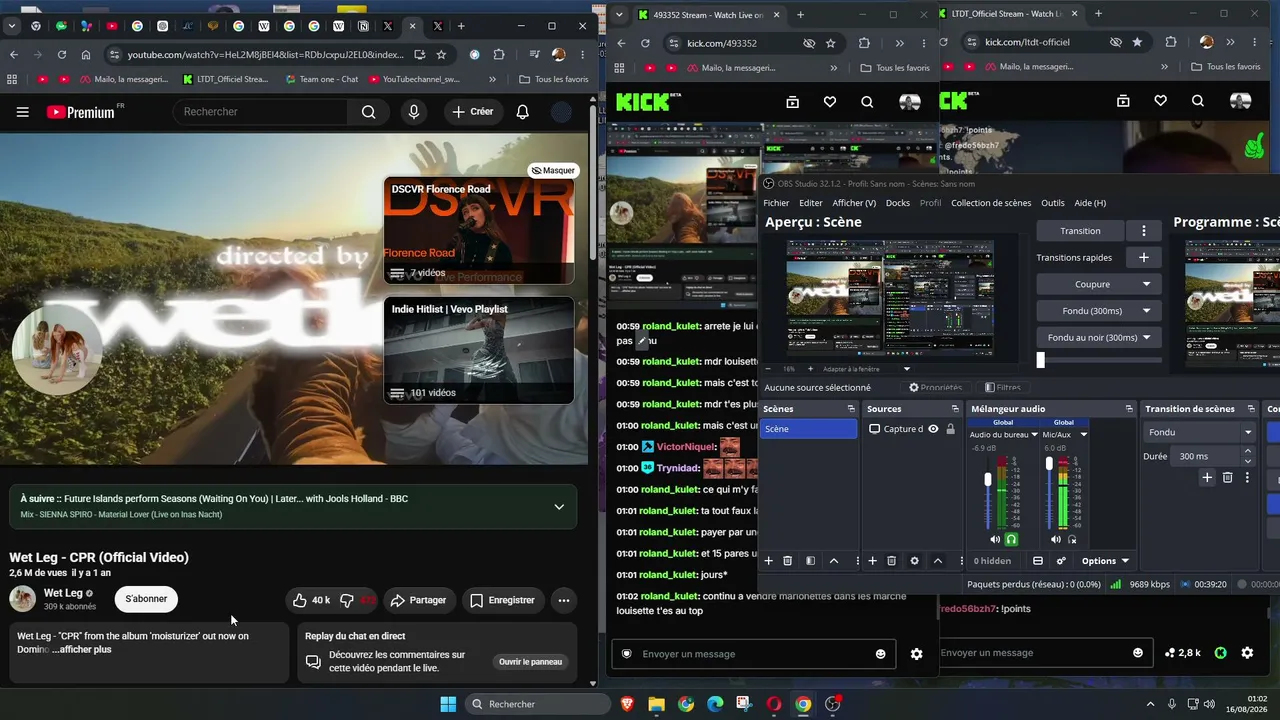Open the Coupure transition dropdown in OBS
The width and height of the screenshot is (1280, 720).
[1098, 284]
